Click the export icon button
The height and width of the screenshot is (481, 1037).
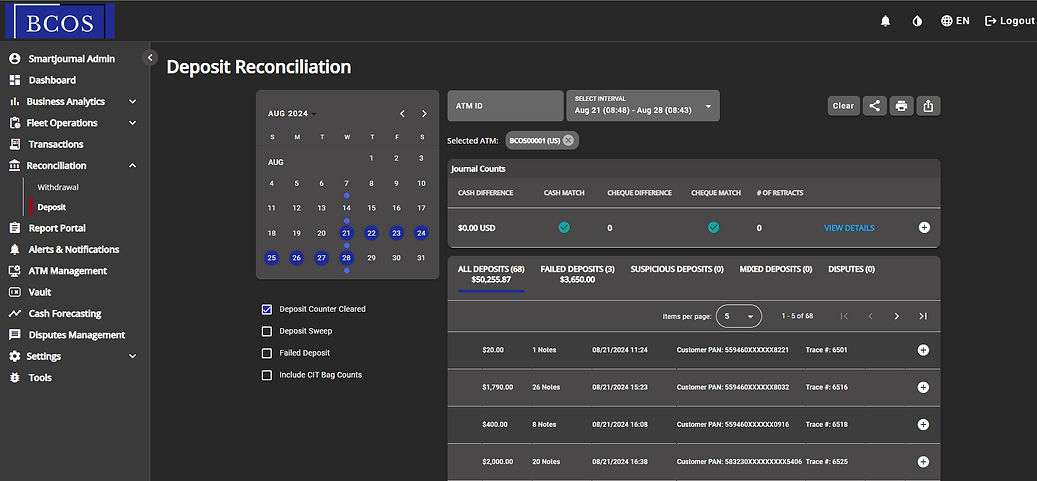tap(929, 106)
